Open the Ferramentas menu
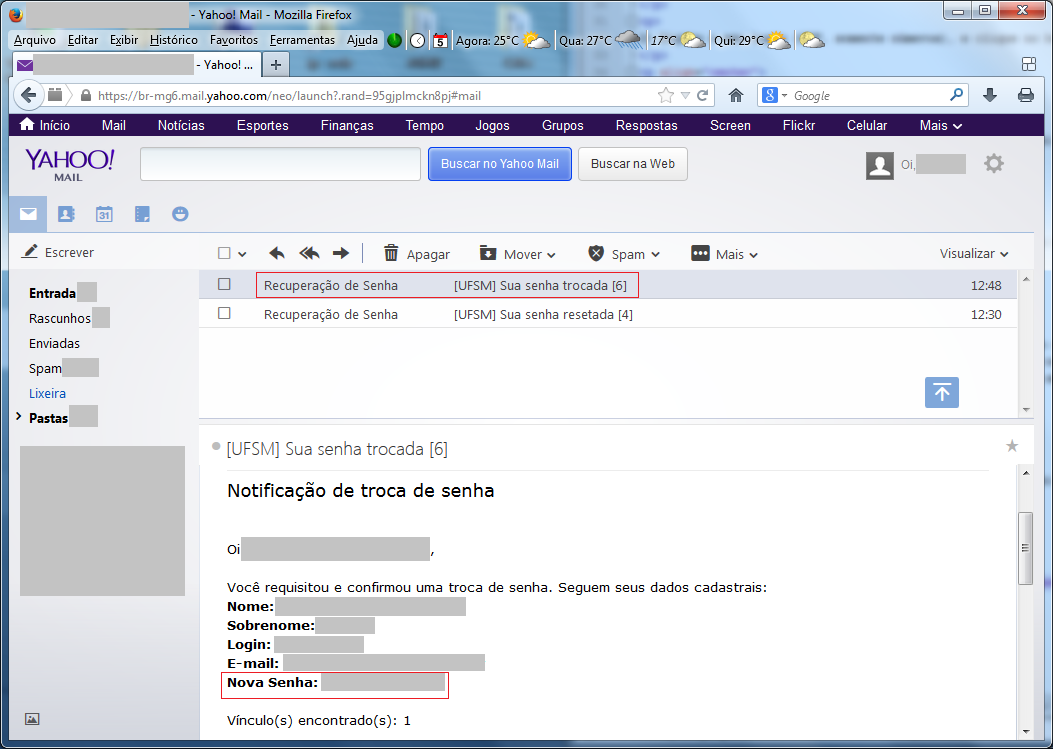 pos(302,40)
